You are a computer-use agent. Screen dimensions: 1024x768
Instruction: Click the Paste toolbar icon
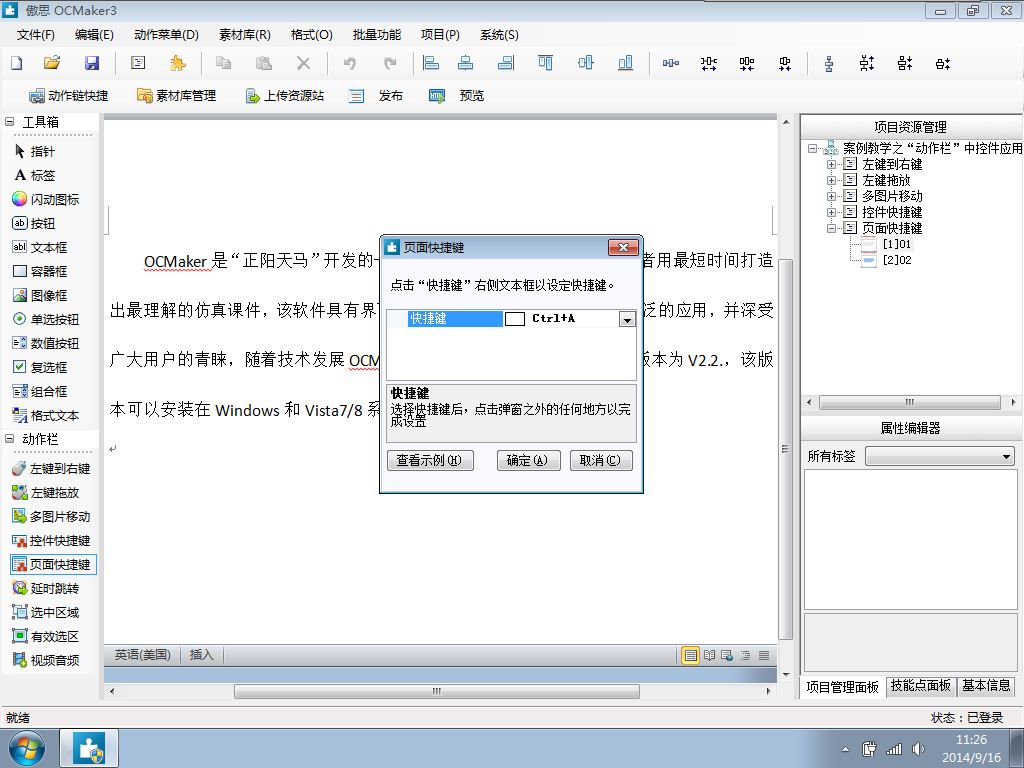pyautogui.click(x=264, y=63)
